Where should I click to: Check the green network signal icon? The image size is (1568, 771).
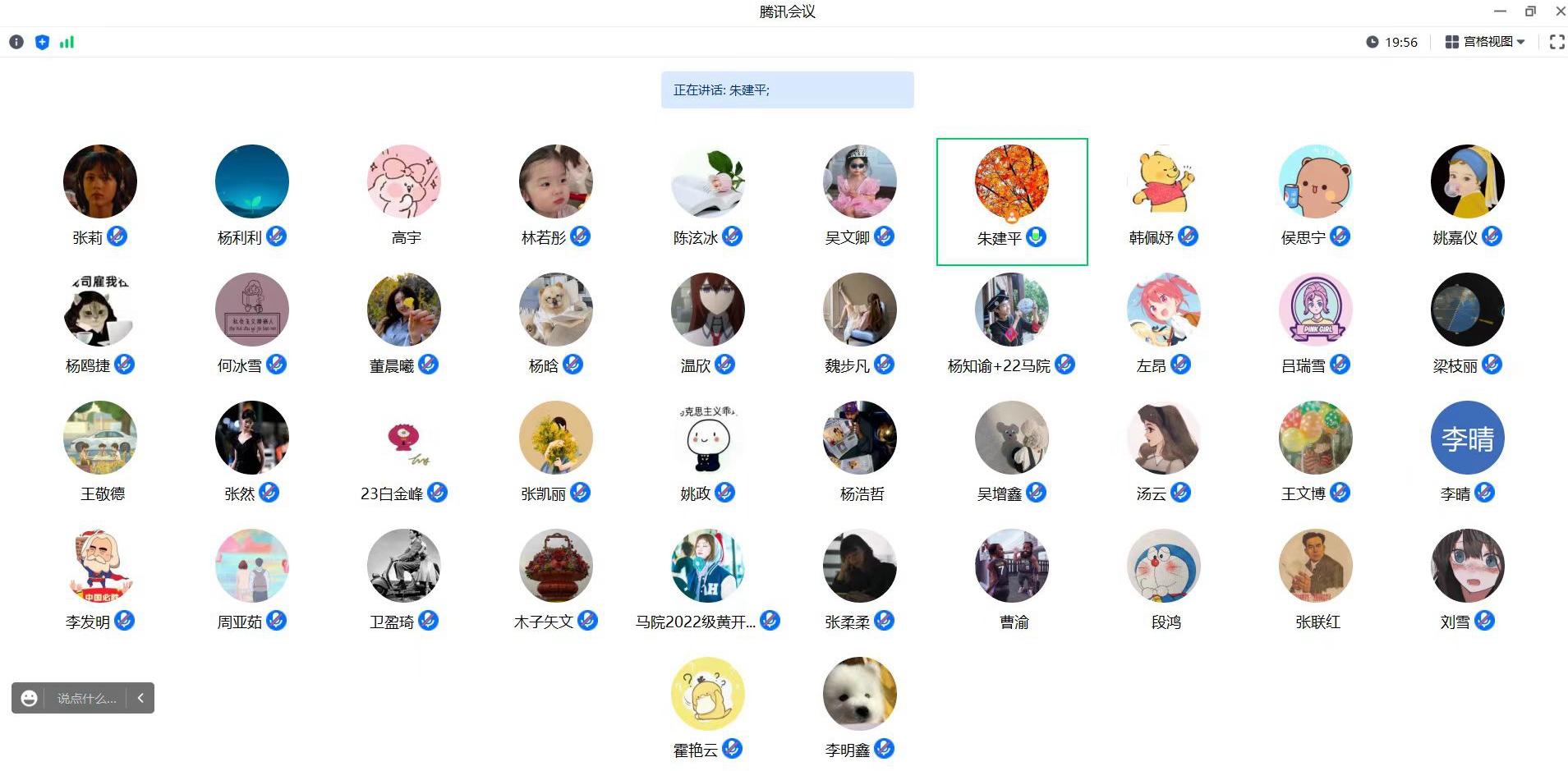(x=67, y=42)
